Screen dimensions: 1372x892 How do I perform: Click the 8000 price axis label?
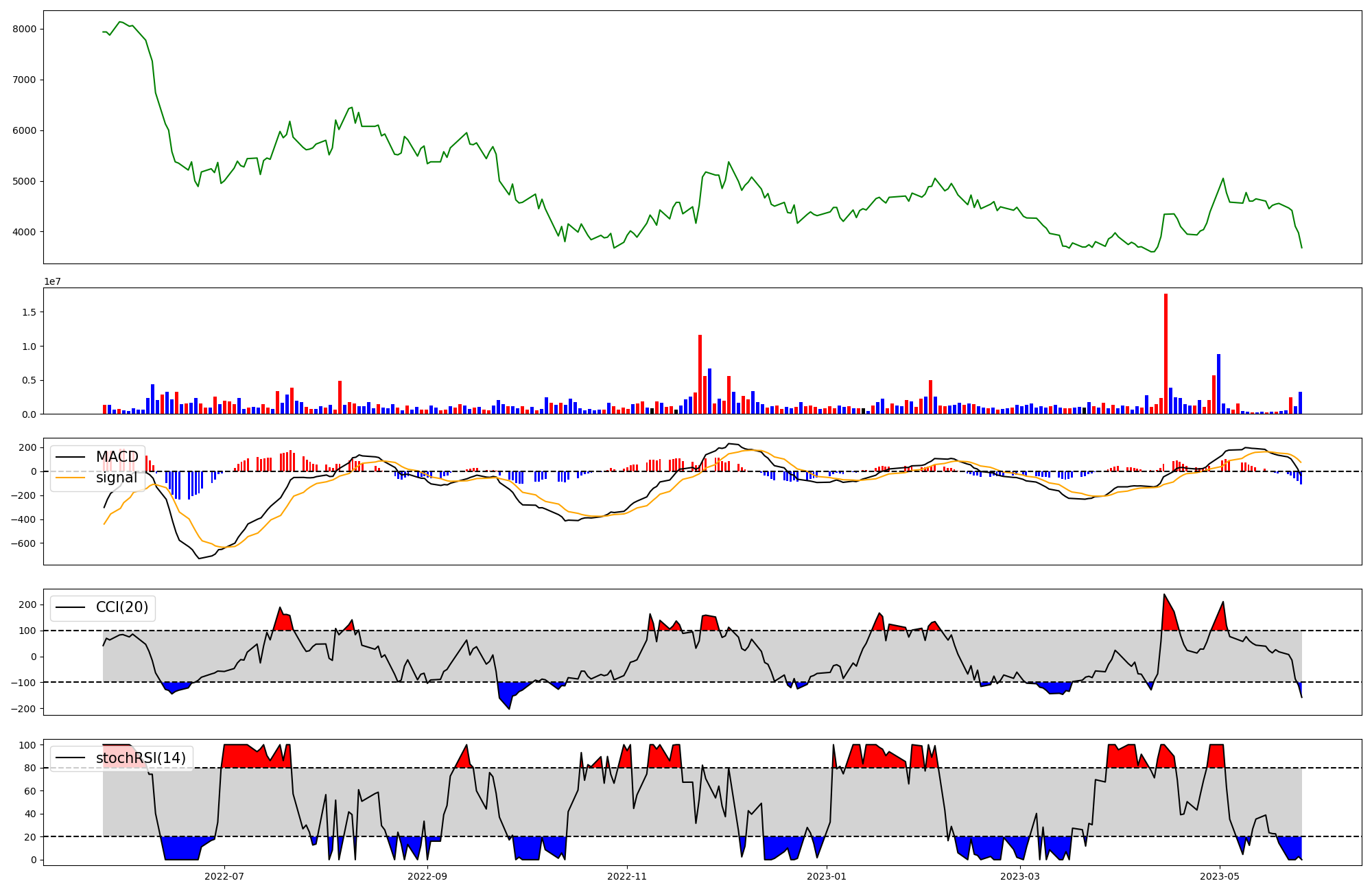pos(24,29)
